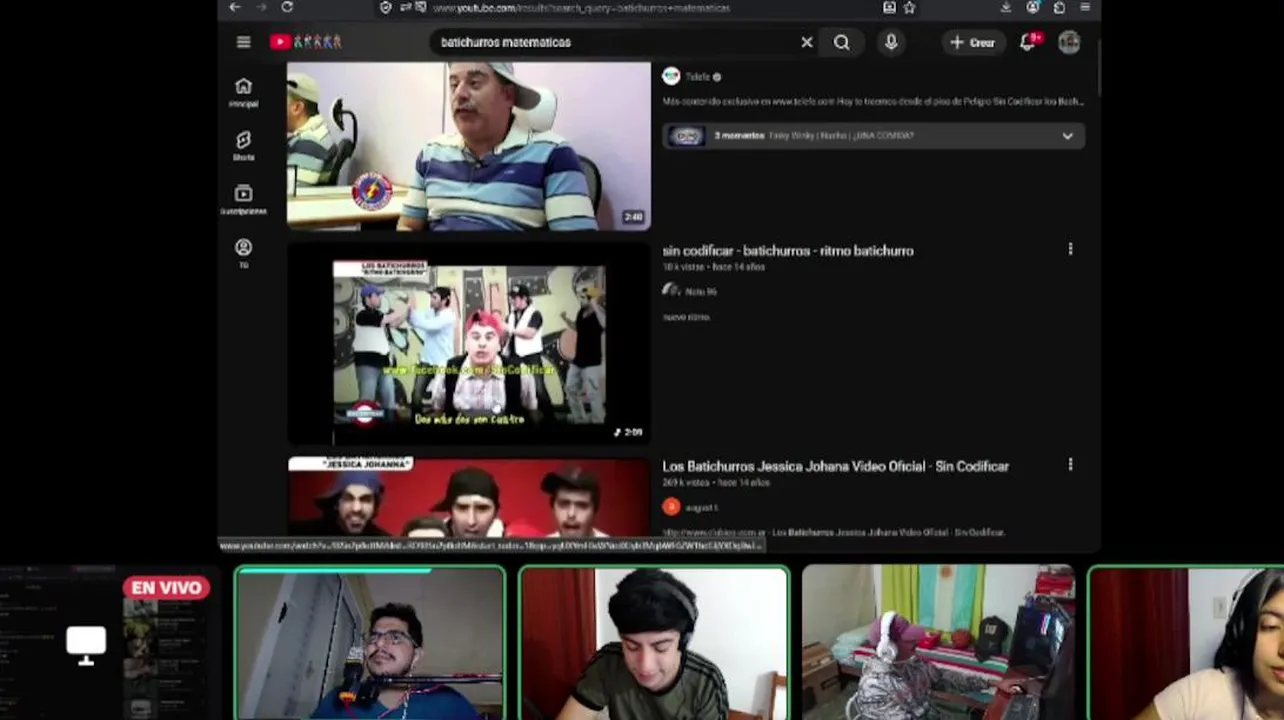Click the white monitor screen-share icon
Screen dimensions: 1284x720
86,645
